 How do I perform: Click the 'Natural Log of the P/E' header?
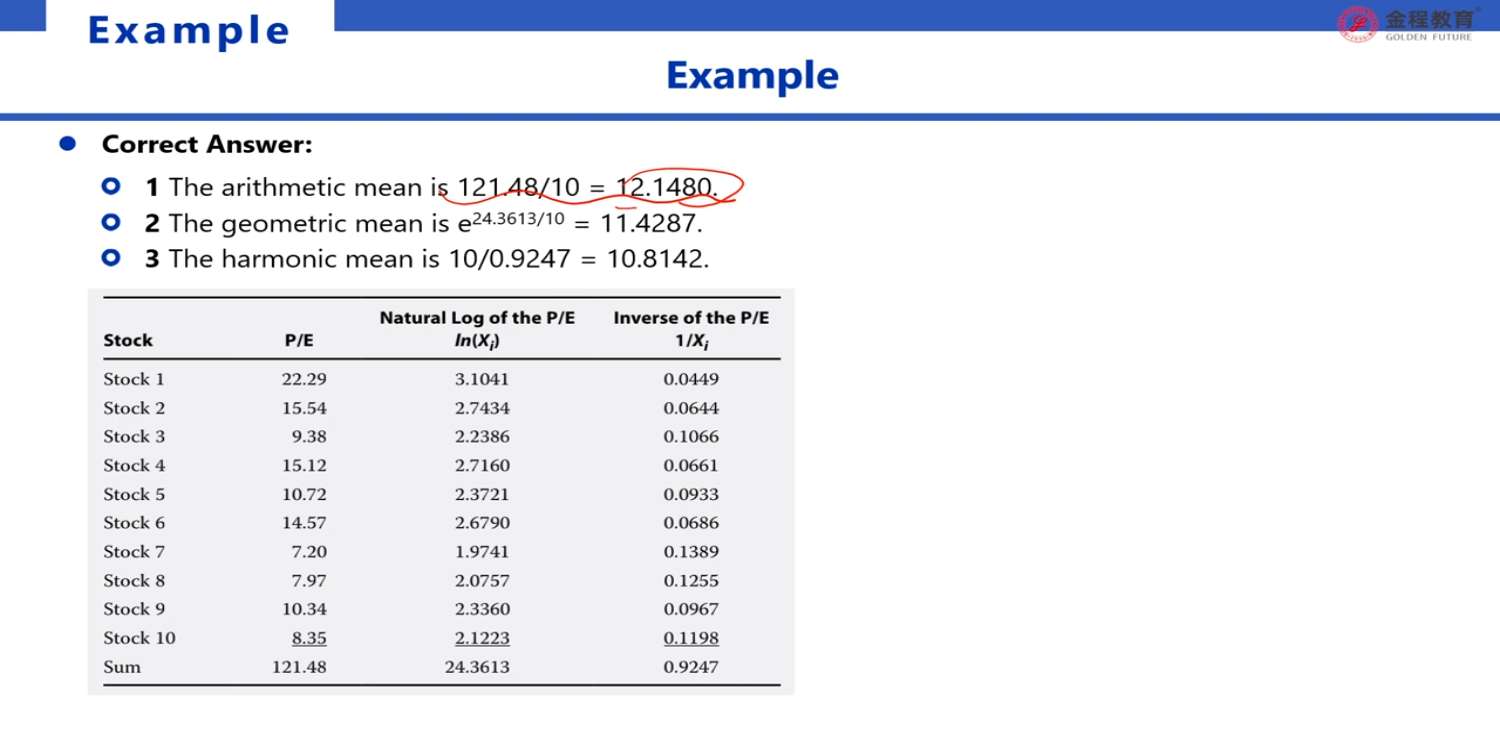pos(477,318)
